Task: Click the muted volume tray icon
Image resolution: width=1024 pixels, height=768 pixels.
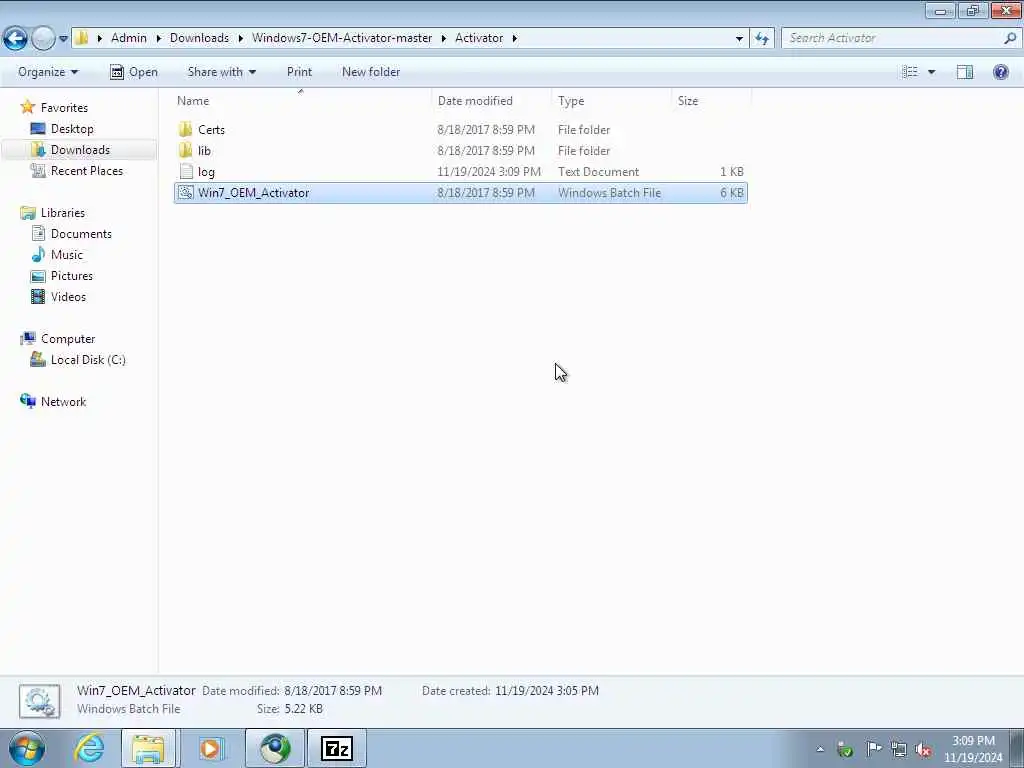Action: [x=923, y=749]
